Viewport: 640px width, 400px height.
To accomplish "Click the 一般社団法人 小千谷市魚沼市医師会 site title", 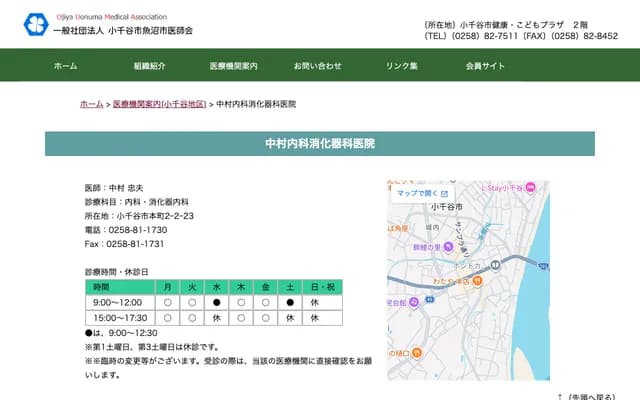I will click(123, 30).
